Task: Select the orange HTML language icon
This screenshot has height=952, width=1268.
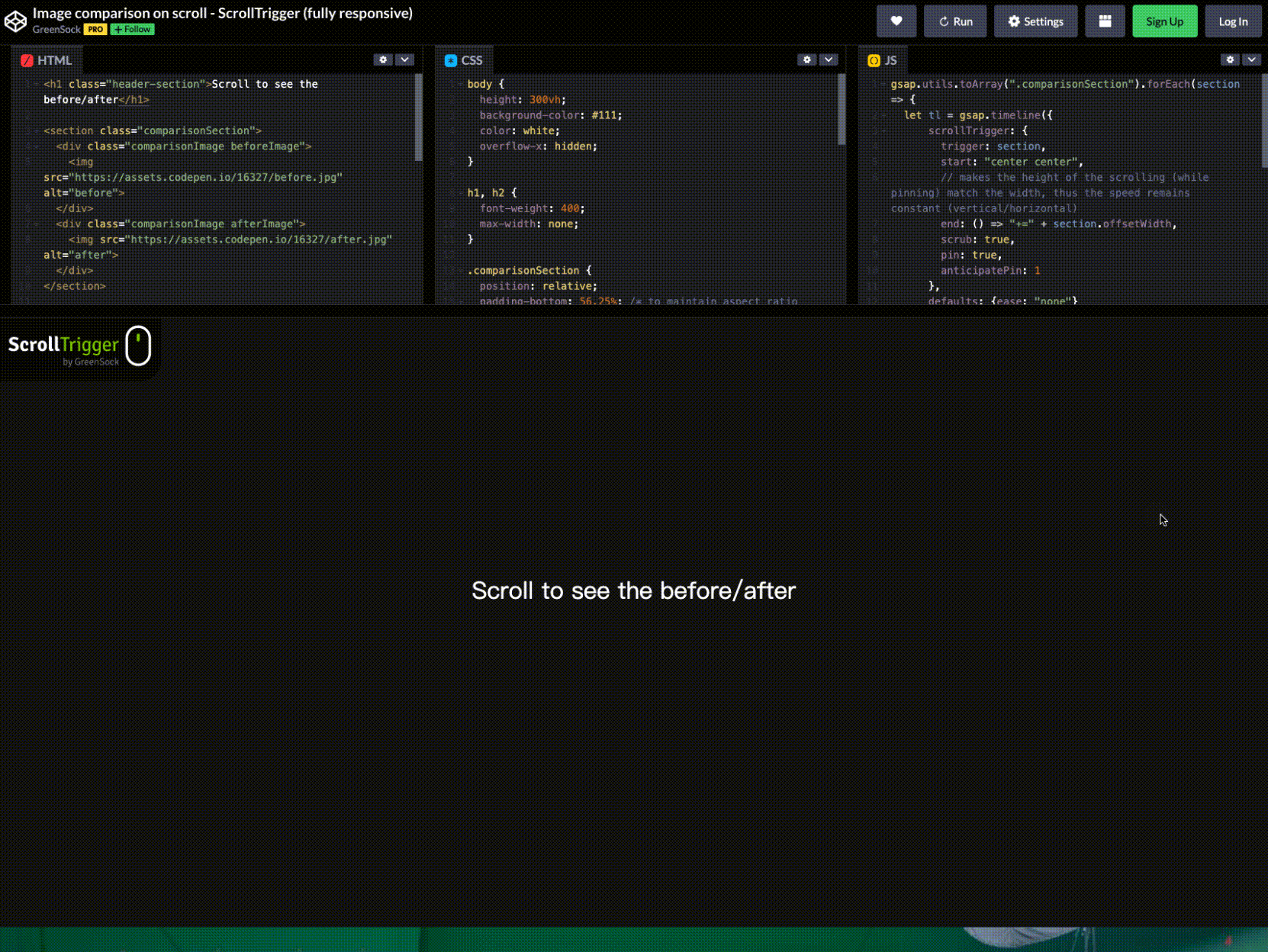Action: (x=27, y=59)
